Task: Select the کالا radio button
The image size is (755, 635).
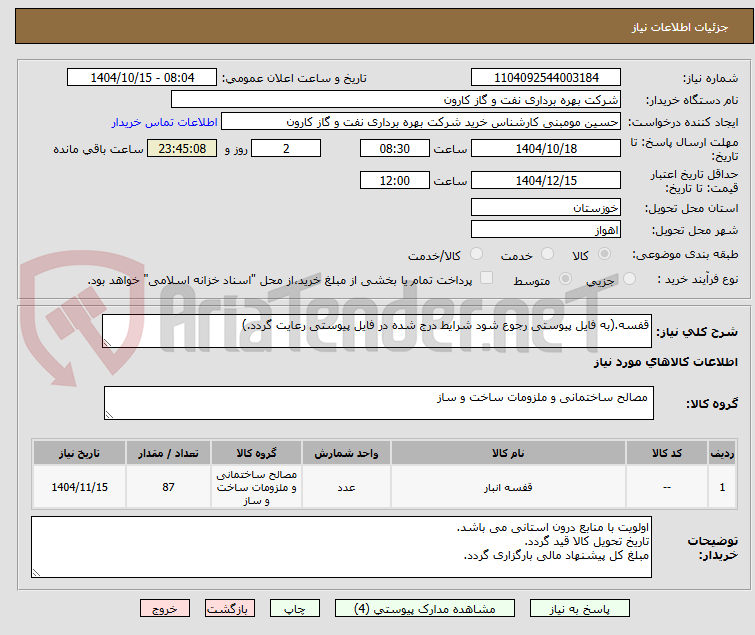Action: (604, 254)
